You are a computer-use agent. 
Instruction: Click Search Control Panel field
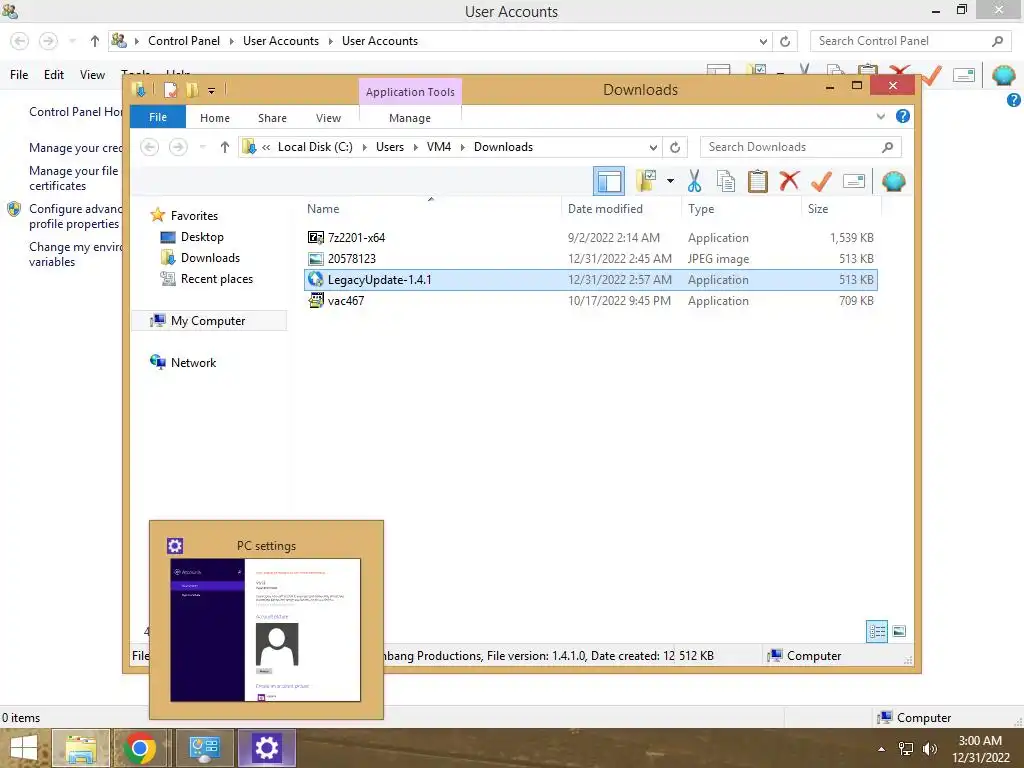[x=910, y=41]
